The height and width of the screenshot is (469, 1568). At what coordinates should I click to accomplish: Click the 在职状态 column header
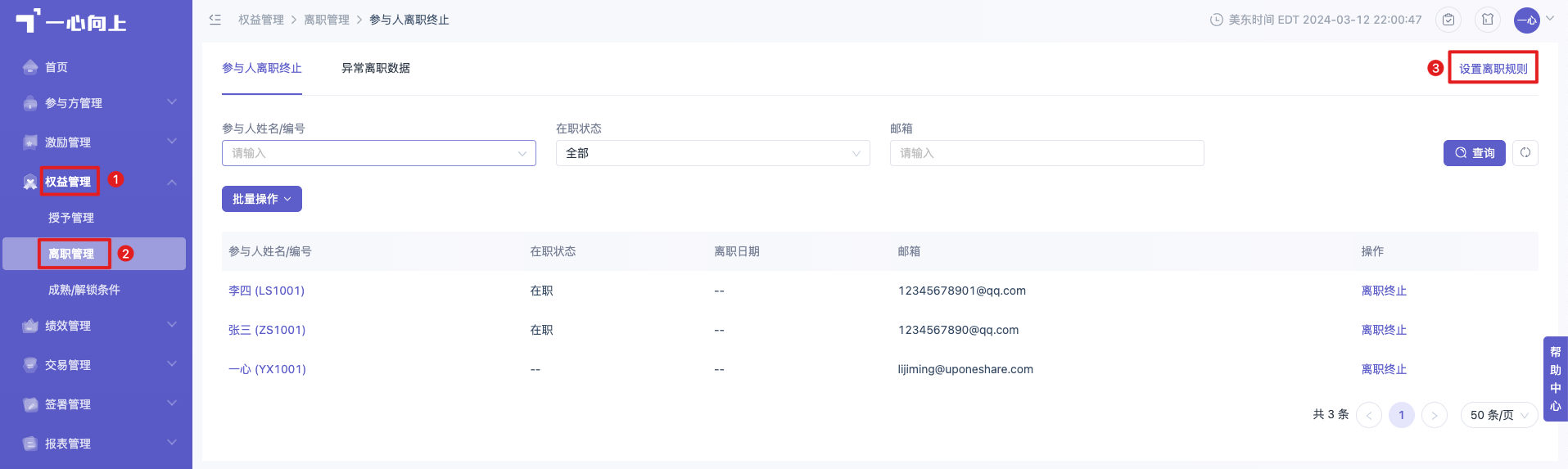point(553,251)
